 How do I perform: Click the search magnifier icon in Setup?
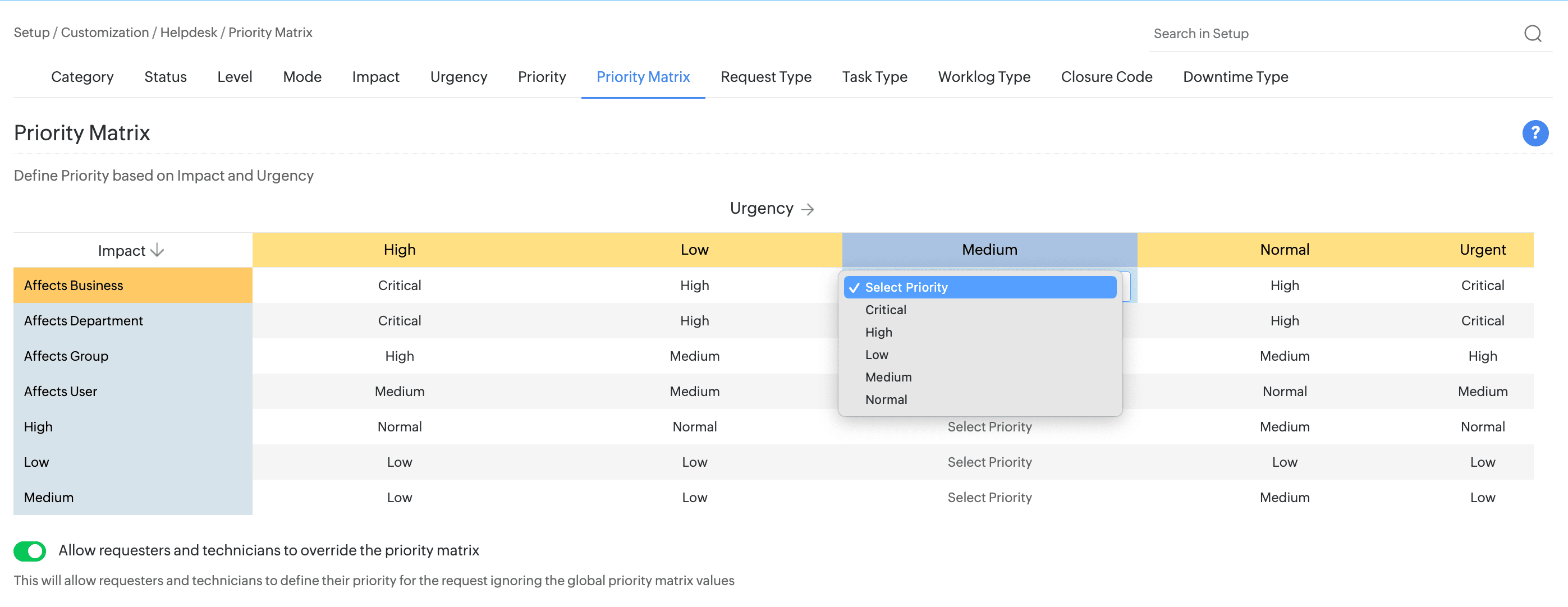(x=1532, y=34)
